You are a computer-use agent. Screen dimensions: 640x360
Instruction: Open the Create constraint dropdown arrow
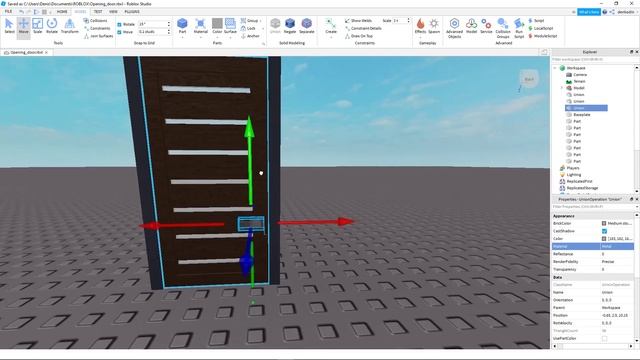[x=331, y=38]
